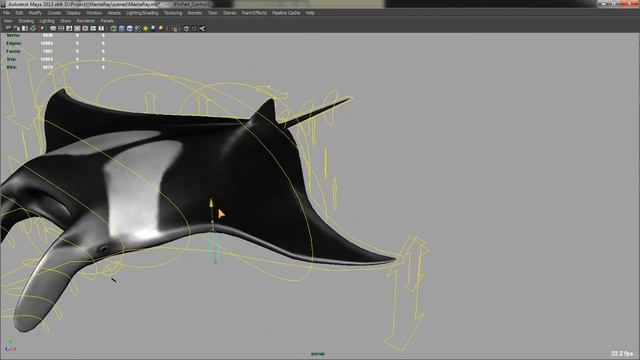This screenshot has width=640, height=360.
Task: Open the panel Shading menu
Action: pos(26,21)
